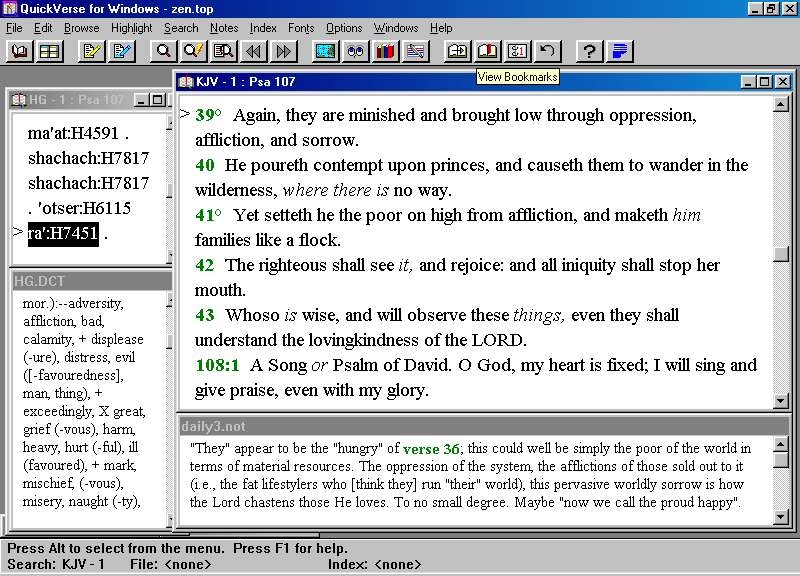The height and width of the screenshot is (576, 800).
Task: Select the ma'at:H4591 Hebrew word
Action: click(73, 133)
